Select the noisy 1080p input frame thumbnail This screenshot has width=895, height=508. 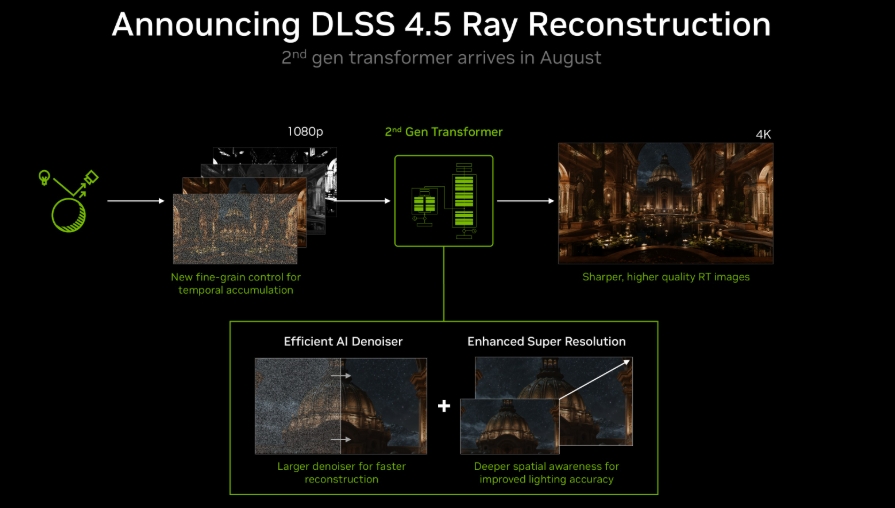pyautogui.click(x=235, y=229)
